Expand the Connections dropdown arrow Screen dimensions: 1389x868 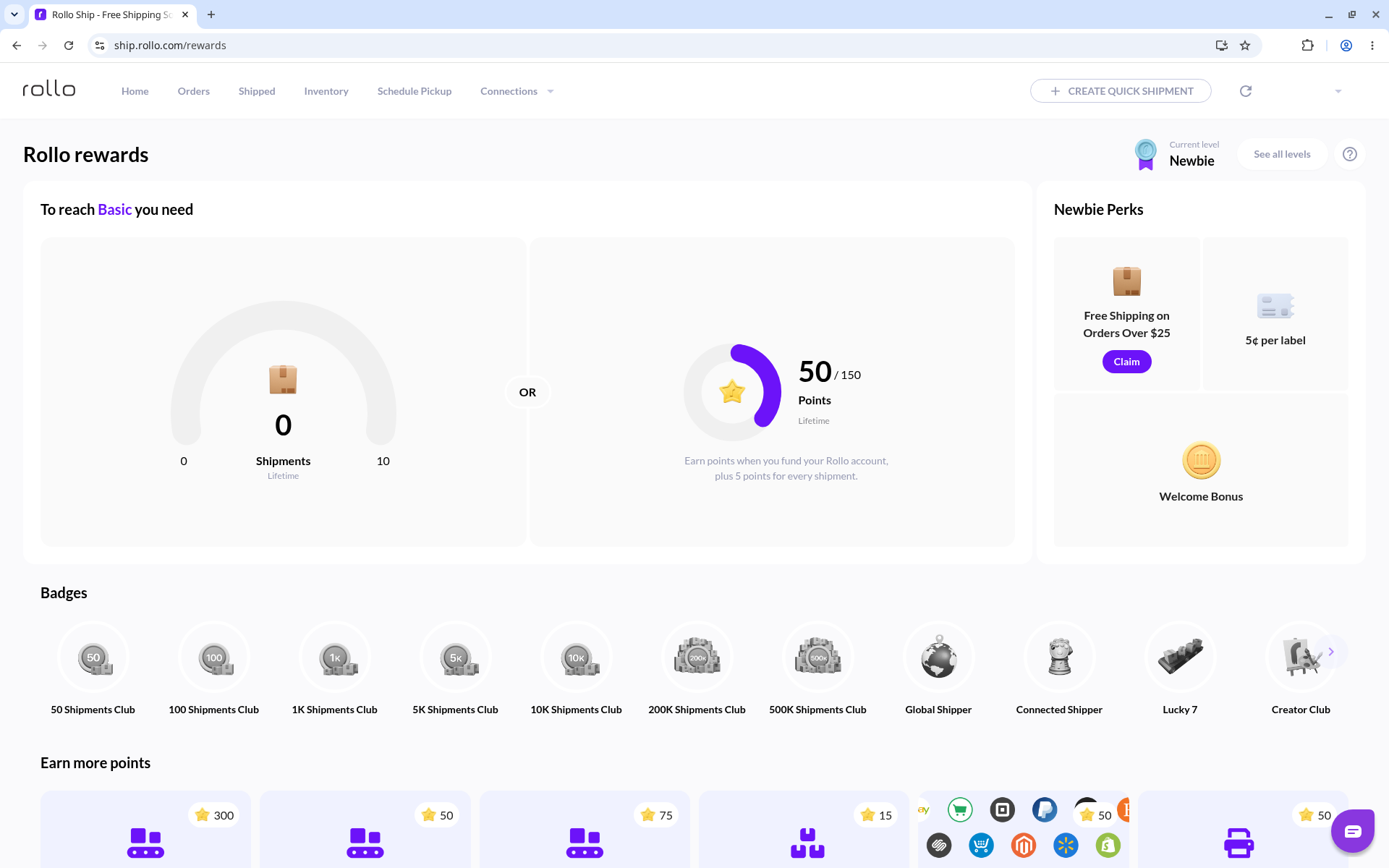pos(551,91)
